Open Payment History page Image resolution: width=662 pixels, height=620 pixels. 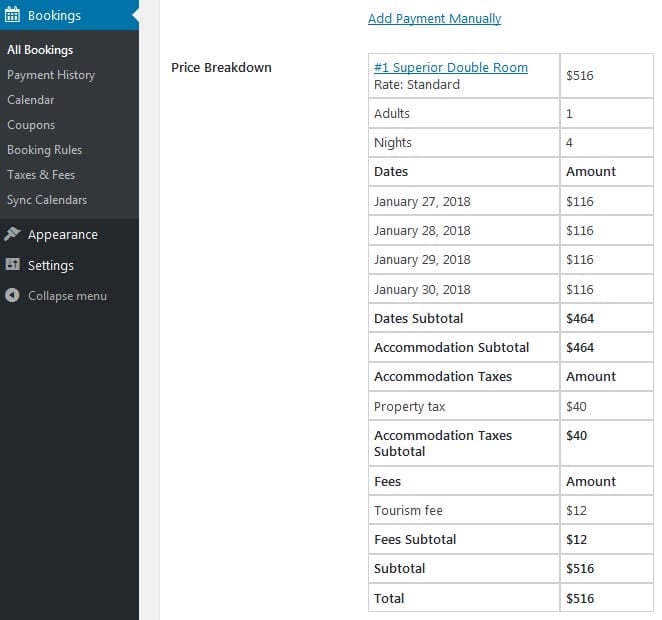[51, 75]
